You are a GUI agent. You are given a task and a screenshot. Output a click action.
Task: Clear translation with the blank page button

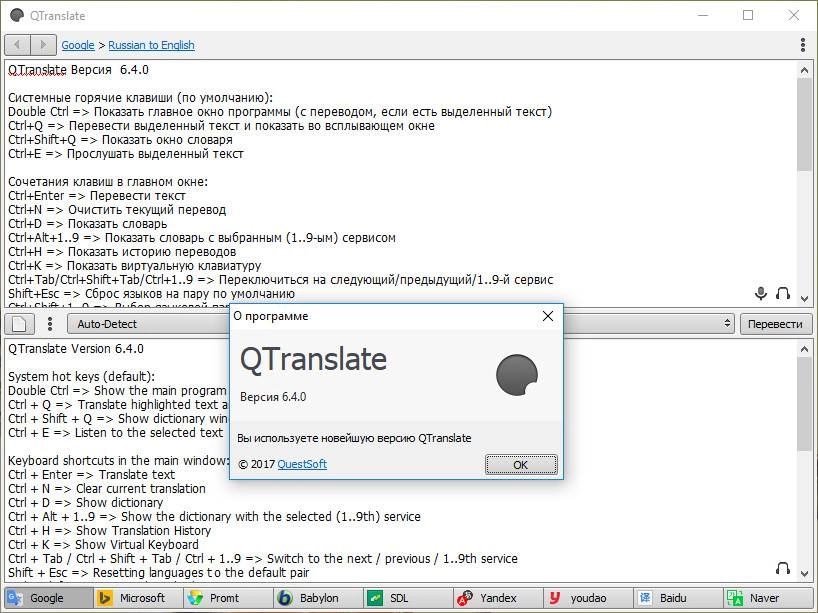click(x=20, y=324)
